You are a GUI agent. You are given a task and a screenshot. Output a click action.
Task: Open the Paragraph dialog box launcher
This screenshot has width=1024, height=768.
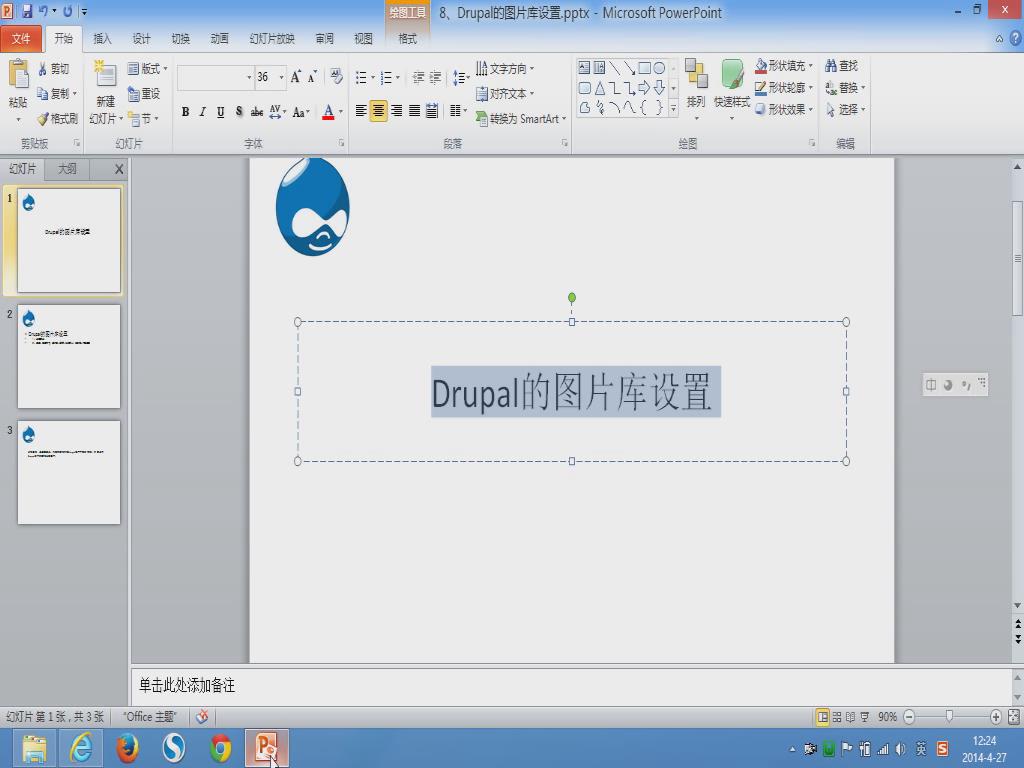tap(564, 143)
